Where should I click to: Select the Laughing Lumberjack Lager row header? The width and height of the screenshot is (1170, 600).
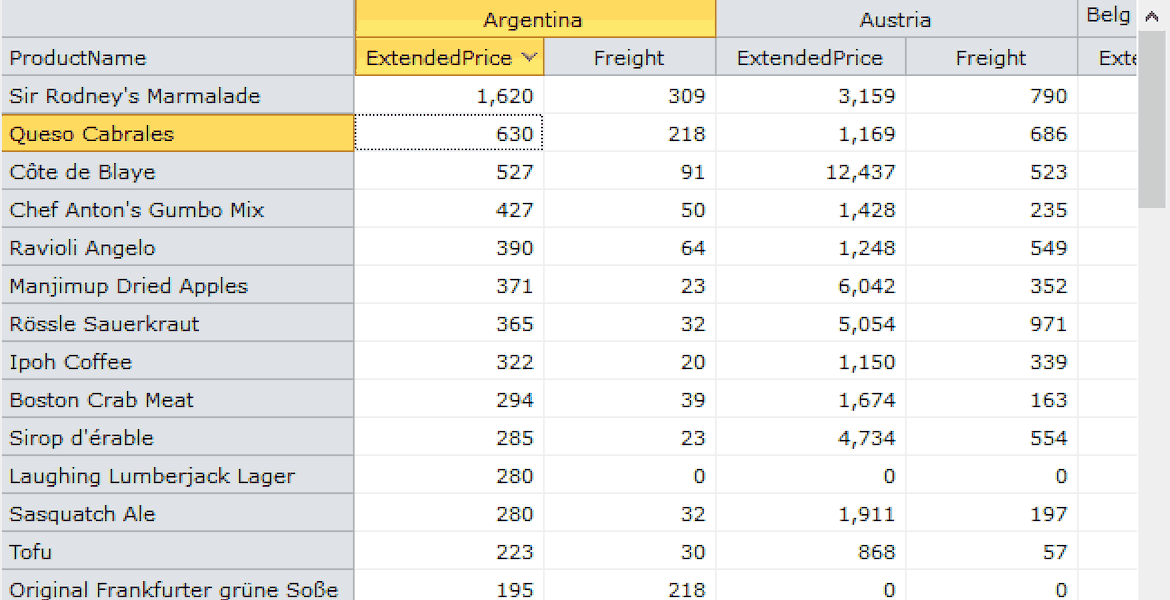pyautogui.click(x=178, y=475)
